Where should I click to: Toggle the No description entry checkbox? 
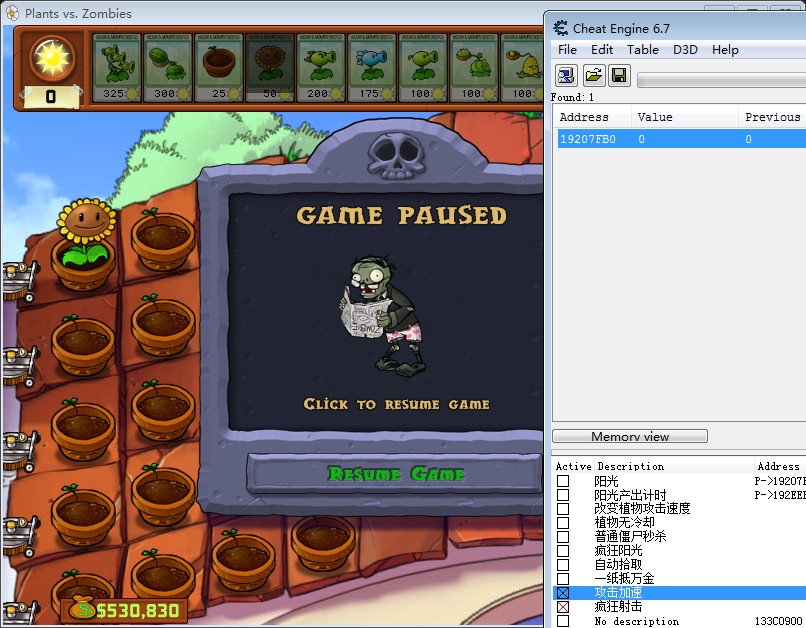pyautogui.click(x=563, y=621)
